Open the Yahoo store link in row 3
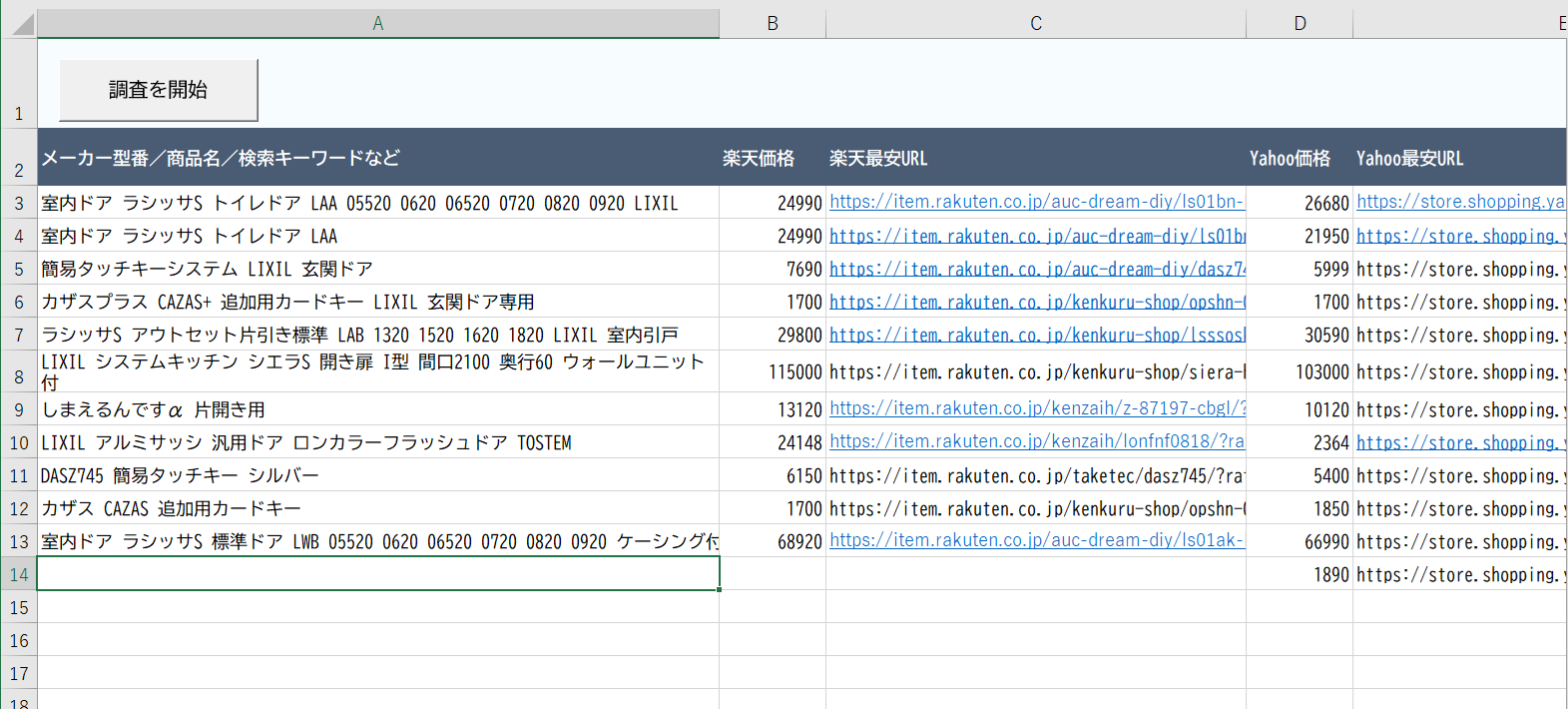This screenshot has height=709, width=1568. pos(1459,202)
